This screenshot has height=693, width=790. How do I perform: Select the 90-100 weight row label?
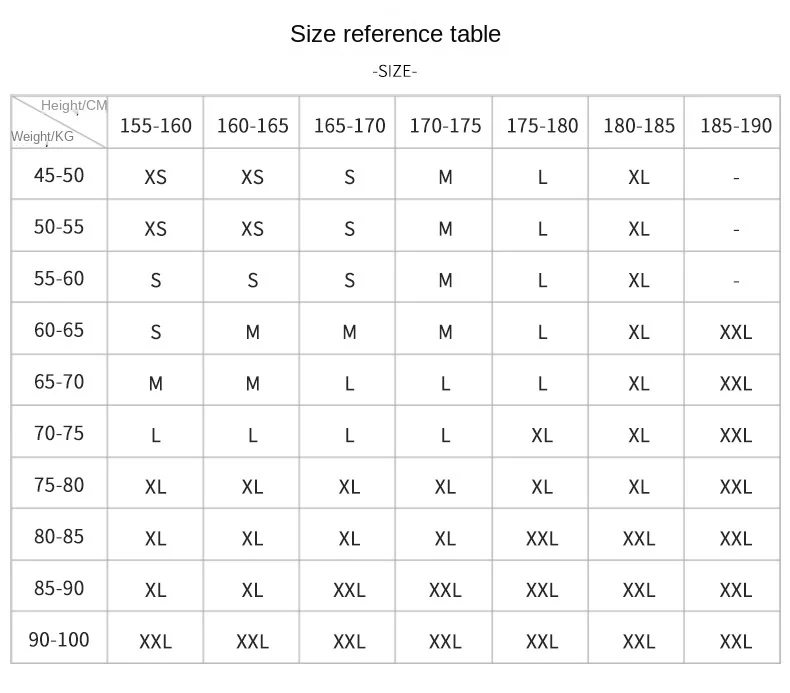tap(59, 639)
